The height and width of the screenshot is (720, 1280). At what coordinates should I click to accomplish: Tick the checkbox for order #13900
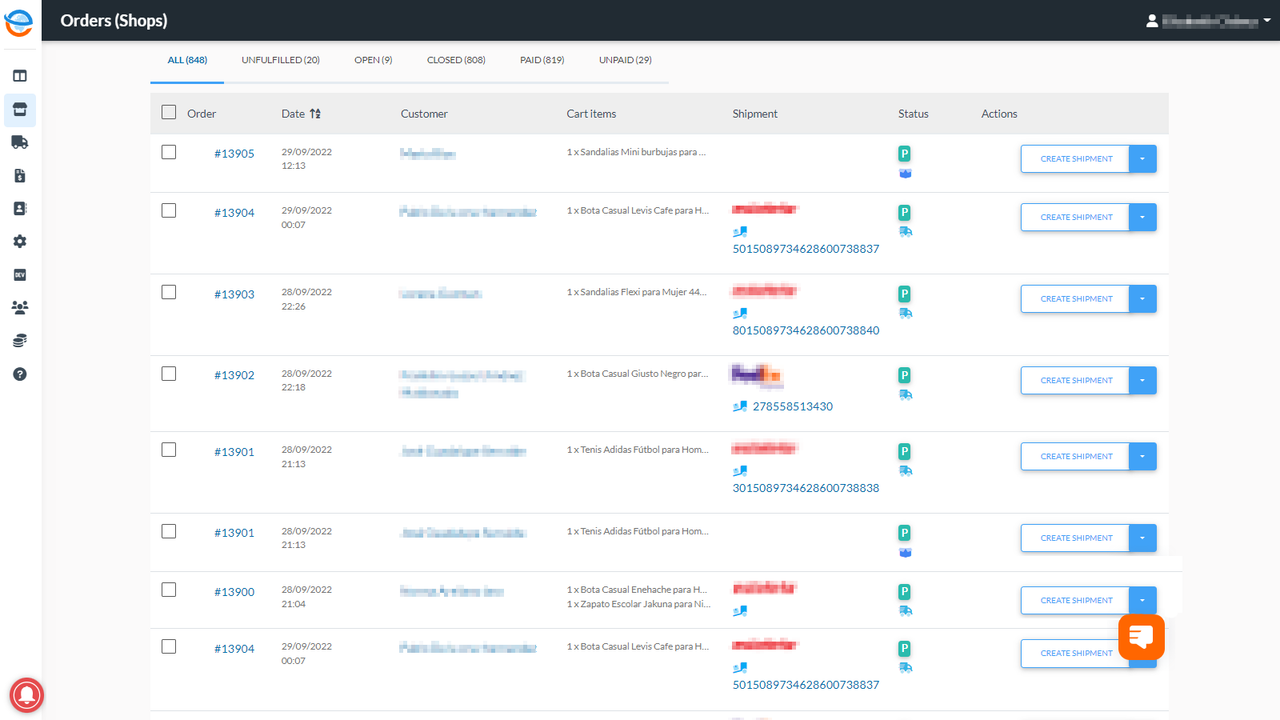click(x=169, y=590)
